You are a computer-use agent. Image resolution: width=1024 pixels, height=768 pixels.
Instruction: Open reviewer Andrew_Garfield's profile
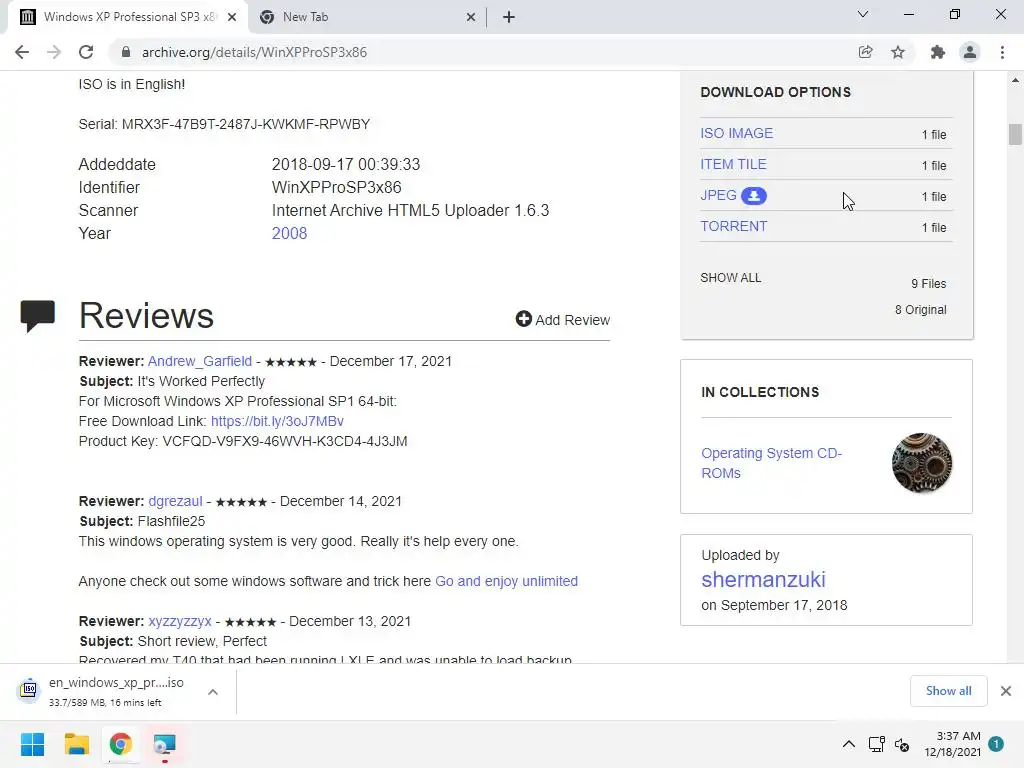coord(200,361)
